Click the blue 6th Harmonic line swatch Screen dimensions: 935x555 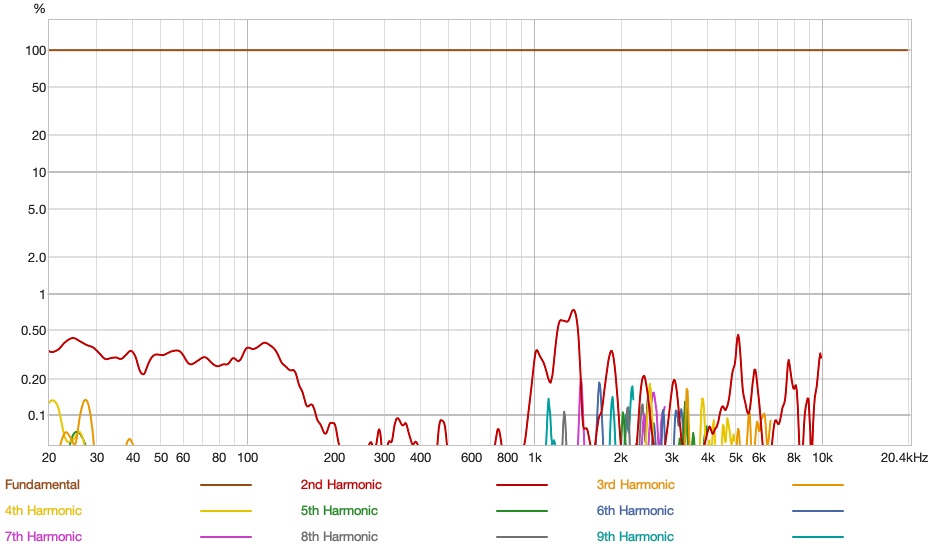[x=818, y=511]
